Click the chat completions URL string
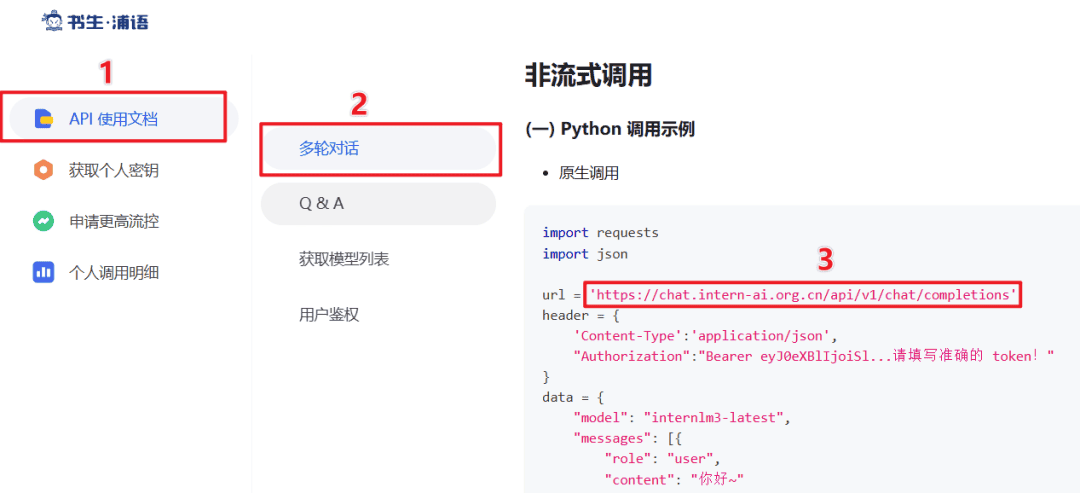Image resolution: width=1080 pixels, height=493 pixels. (x=803, y=295)
